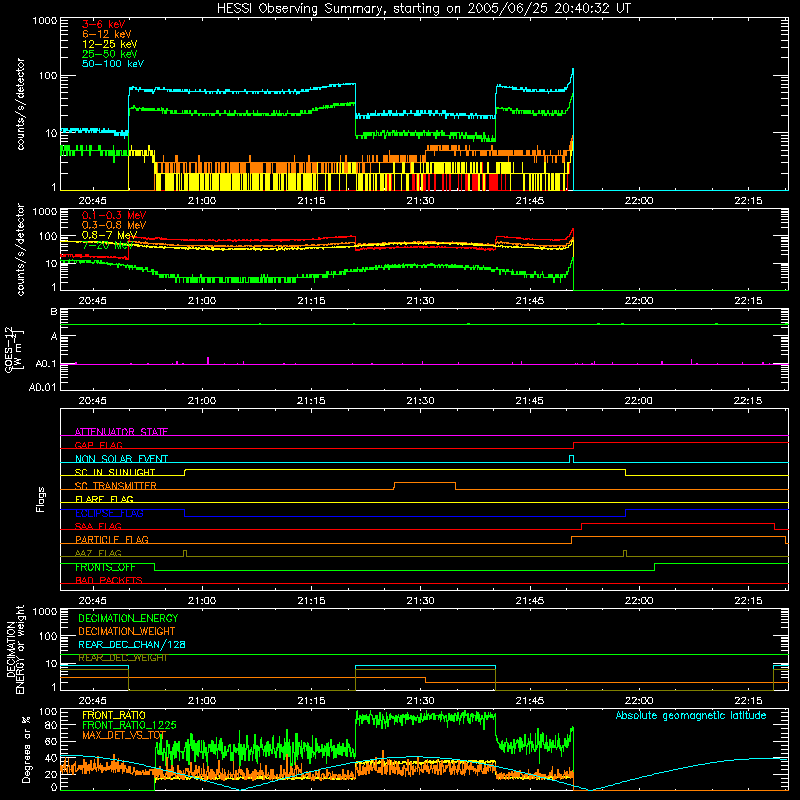Select the PARTICLE_FLAG label
This screenshot has width=800, height=800.
pyautogui.click(x=112, y=539)
